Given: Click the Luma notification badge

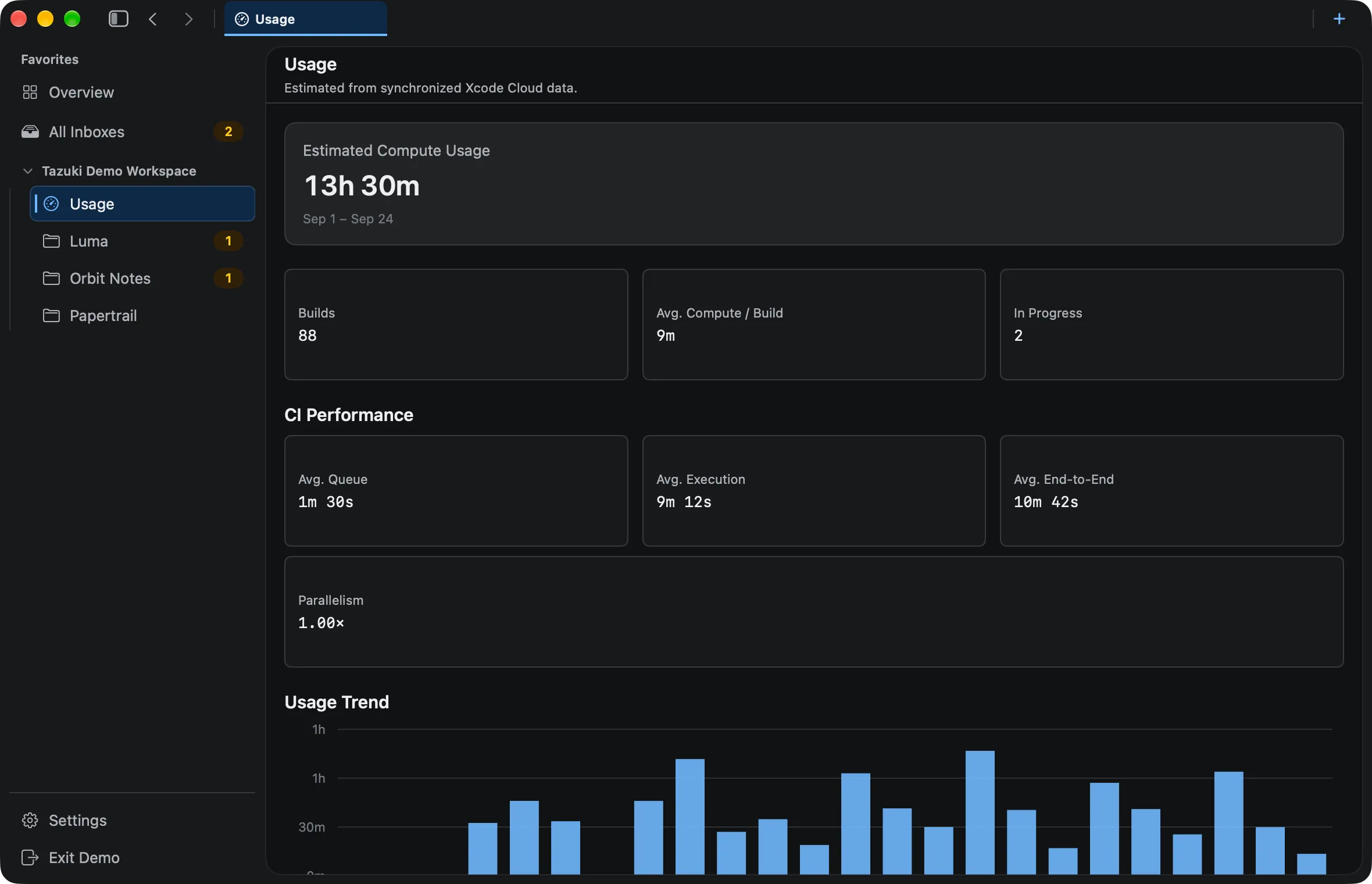Looking at the screenshot, I should [228, 241].
